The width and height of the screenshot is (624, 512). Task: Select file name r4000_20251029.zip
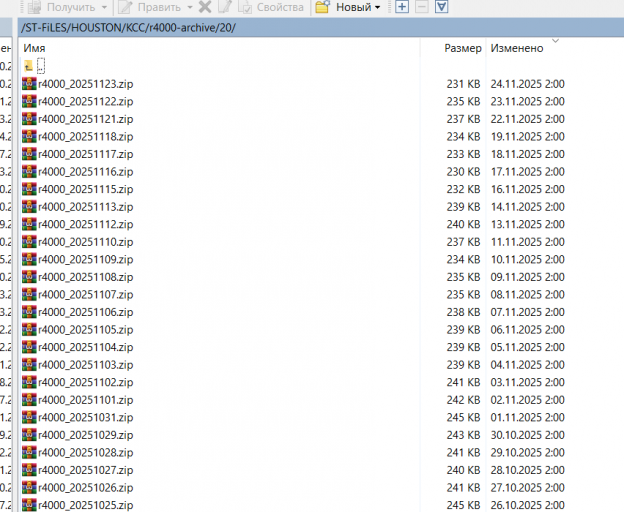(86, 435)
